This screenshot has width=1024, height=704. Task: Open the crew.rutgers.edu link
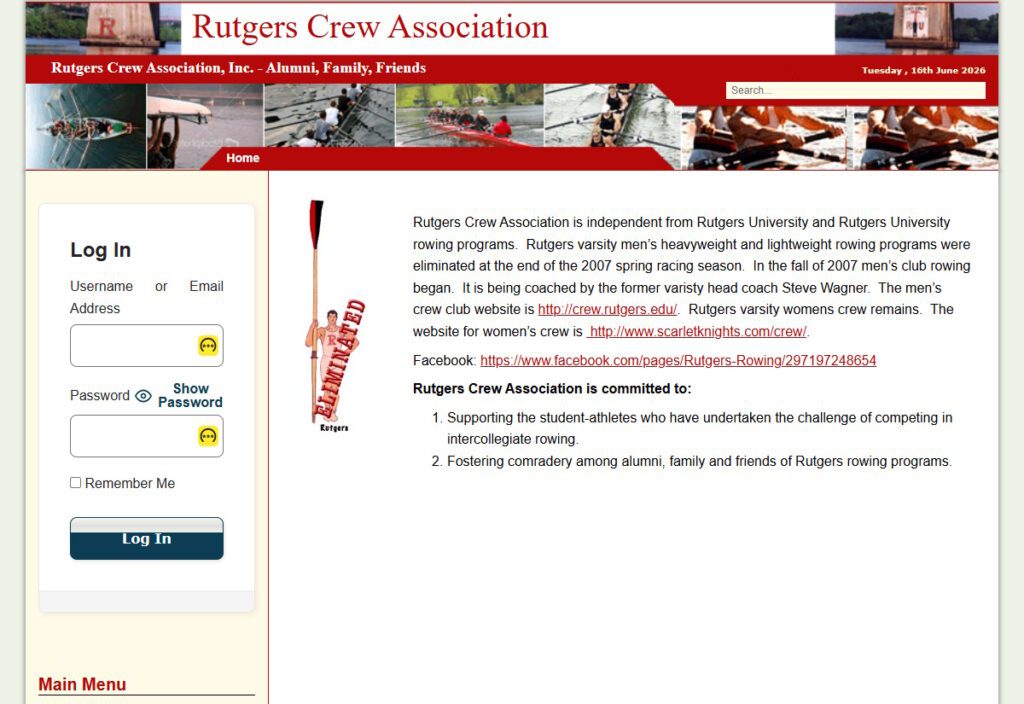click(x=607, y=310)
